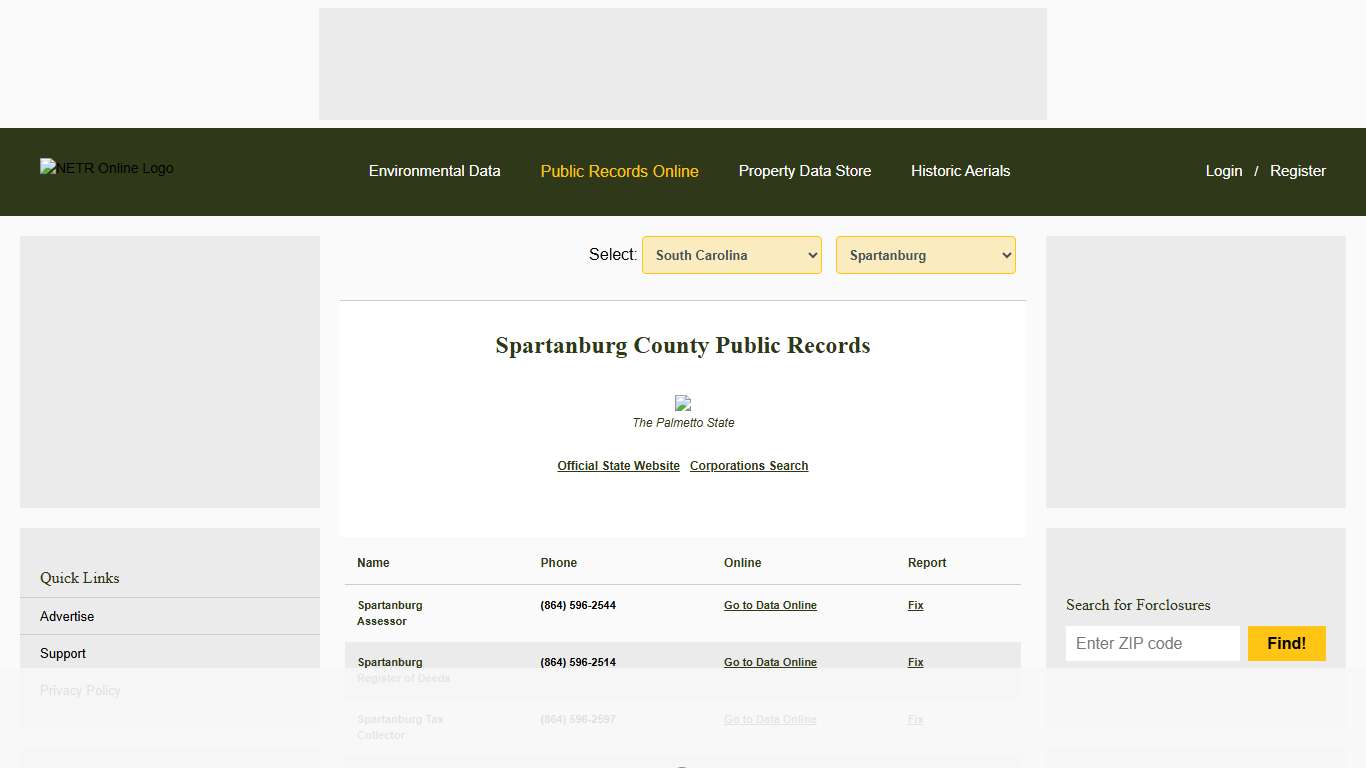Click the Login link
Screen dimensions: 1366x768
tap(1223, 171)
